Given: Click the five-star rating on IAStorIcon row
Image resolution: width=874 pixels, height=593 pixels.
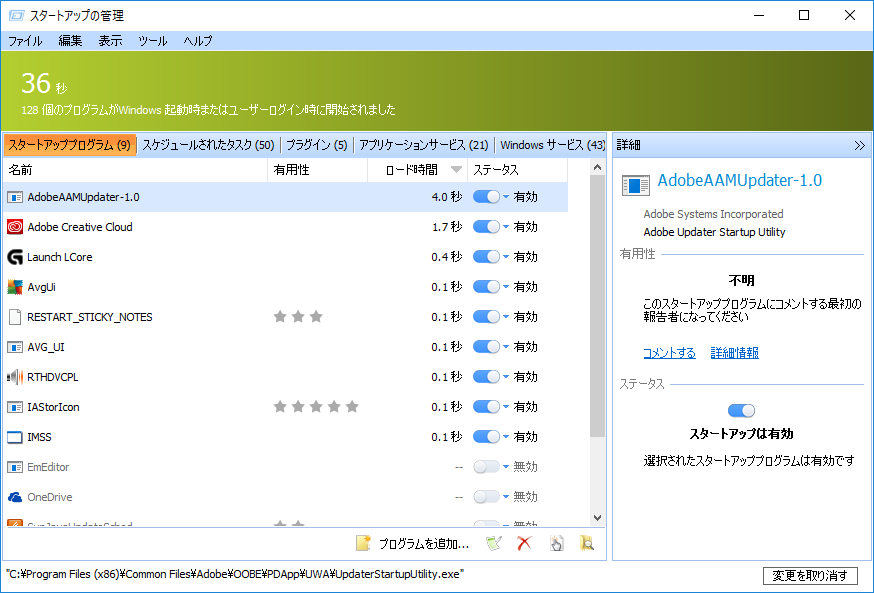Looking at the screenshot, I should pos(316,407).
